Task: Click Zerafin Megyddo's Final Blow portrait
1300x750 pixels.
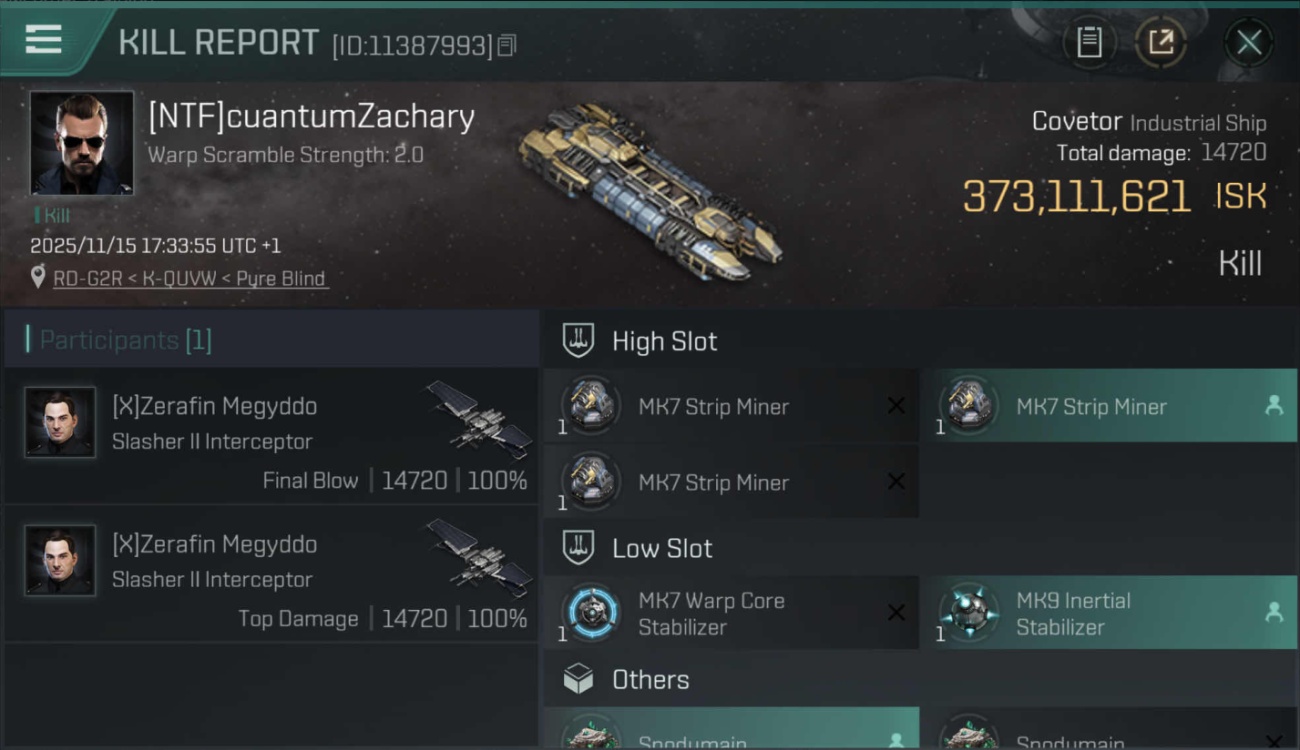Action: pos(60,423)
